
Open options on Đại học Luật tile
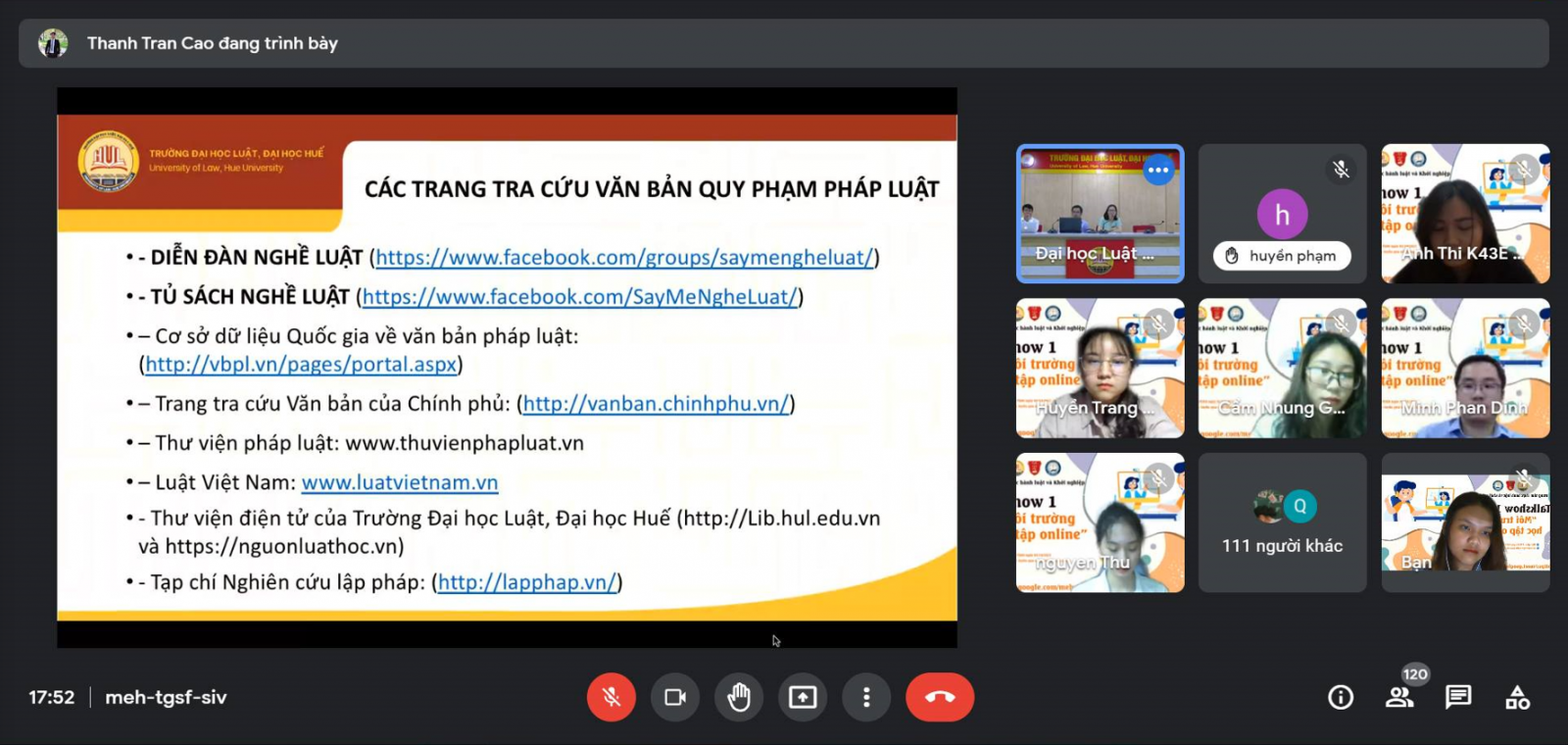1158,170
